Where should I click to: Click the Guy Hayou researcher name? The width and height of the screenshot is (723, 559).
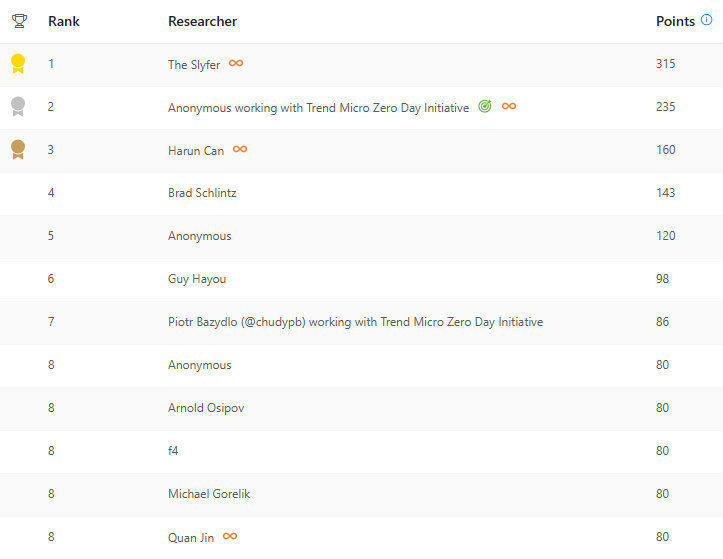(x=197, y=279)
